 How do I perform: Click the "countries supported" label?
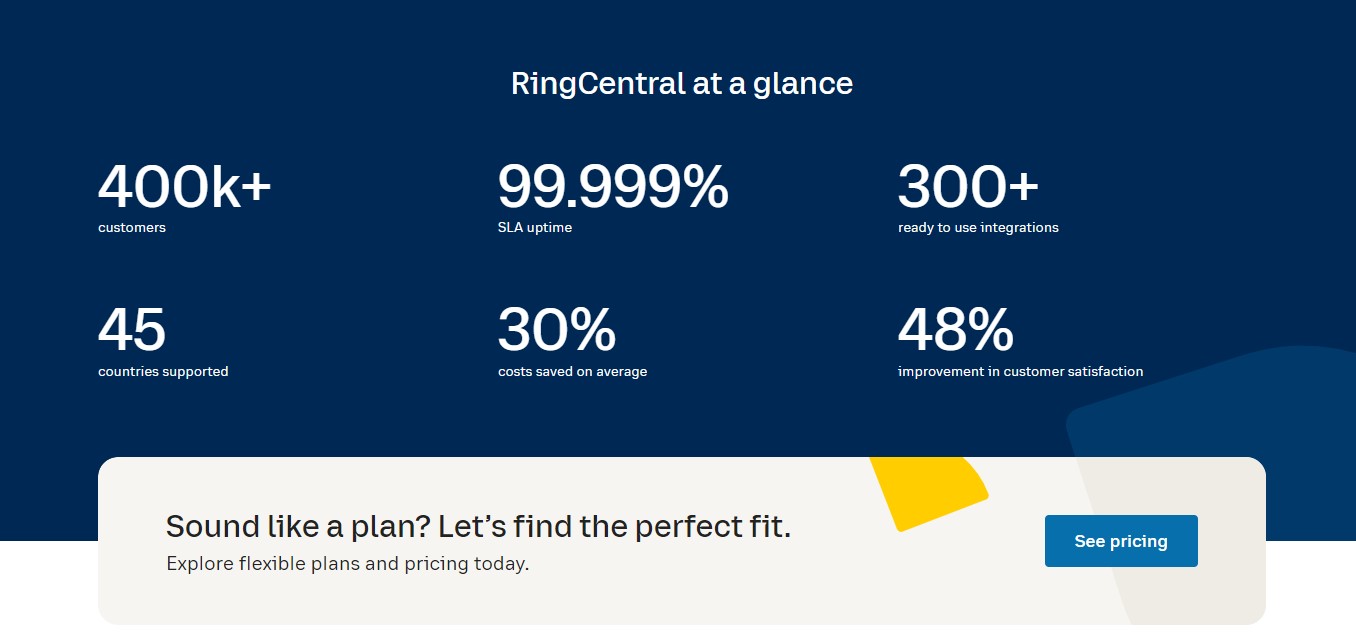point(163,372)
